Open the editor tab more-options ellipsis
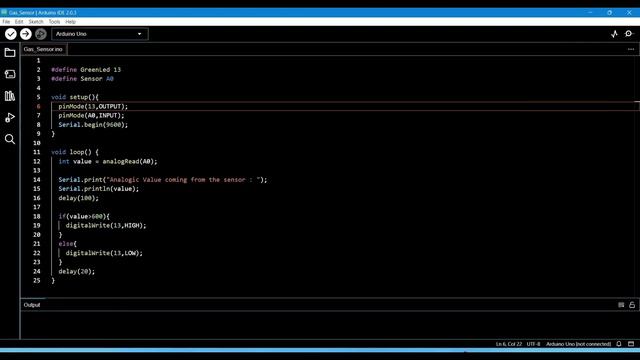This screenshot has width=640, height=360. (631, 49)
